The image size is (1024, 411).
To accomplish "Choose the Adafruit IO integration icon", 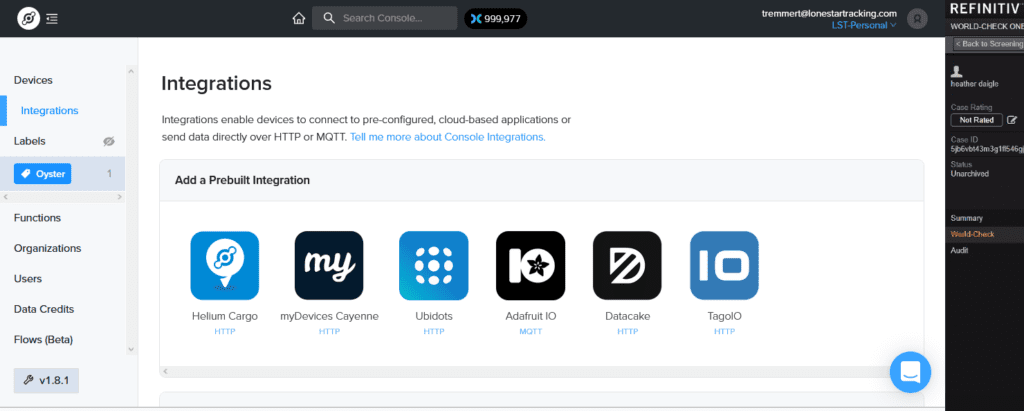I will point(530,265).
